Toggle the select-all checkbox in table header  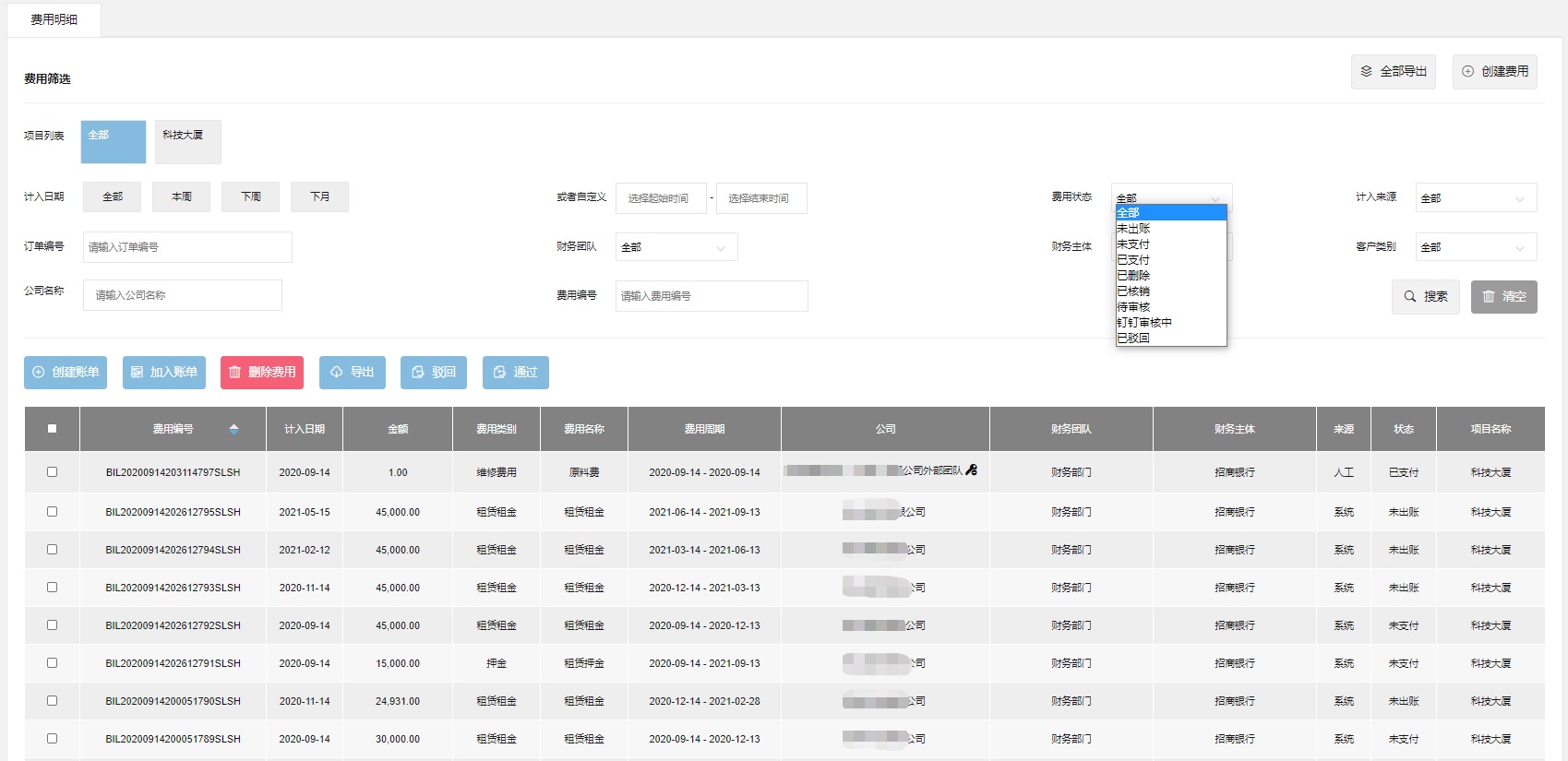[53, 429]
